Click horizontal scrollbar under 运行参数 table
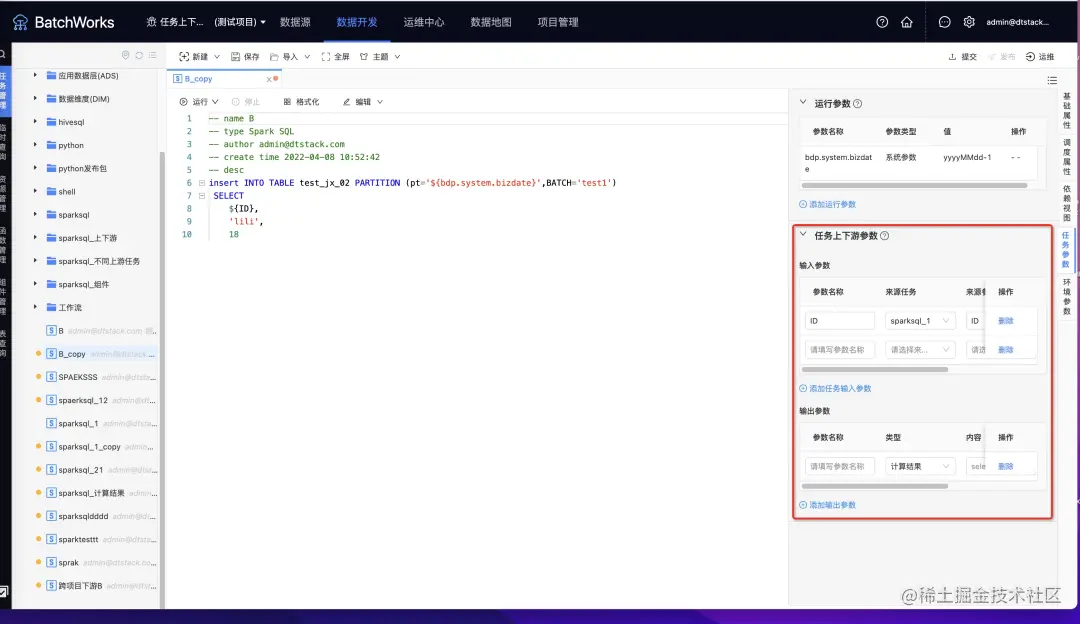Screen dimensions: 1080x624 (914, 185)
